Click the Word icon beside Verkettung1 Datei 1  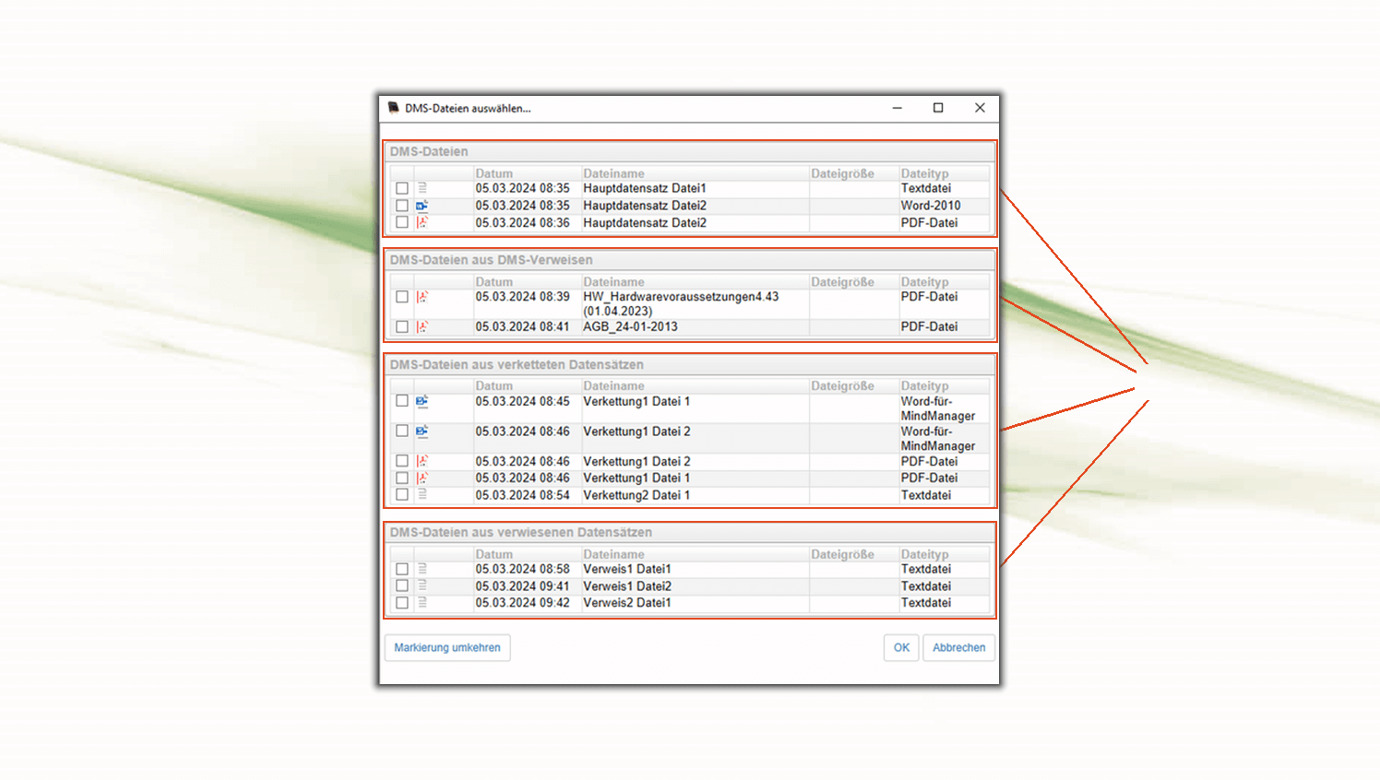point(422,401)
